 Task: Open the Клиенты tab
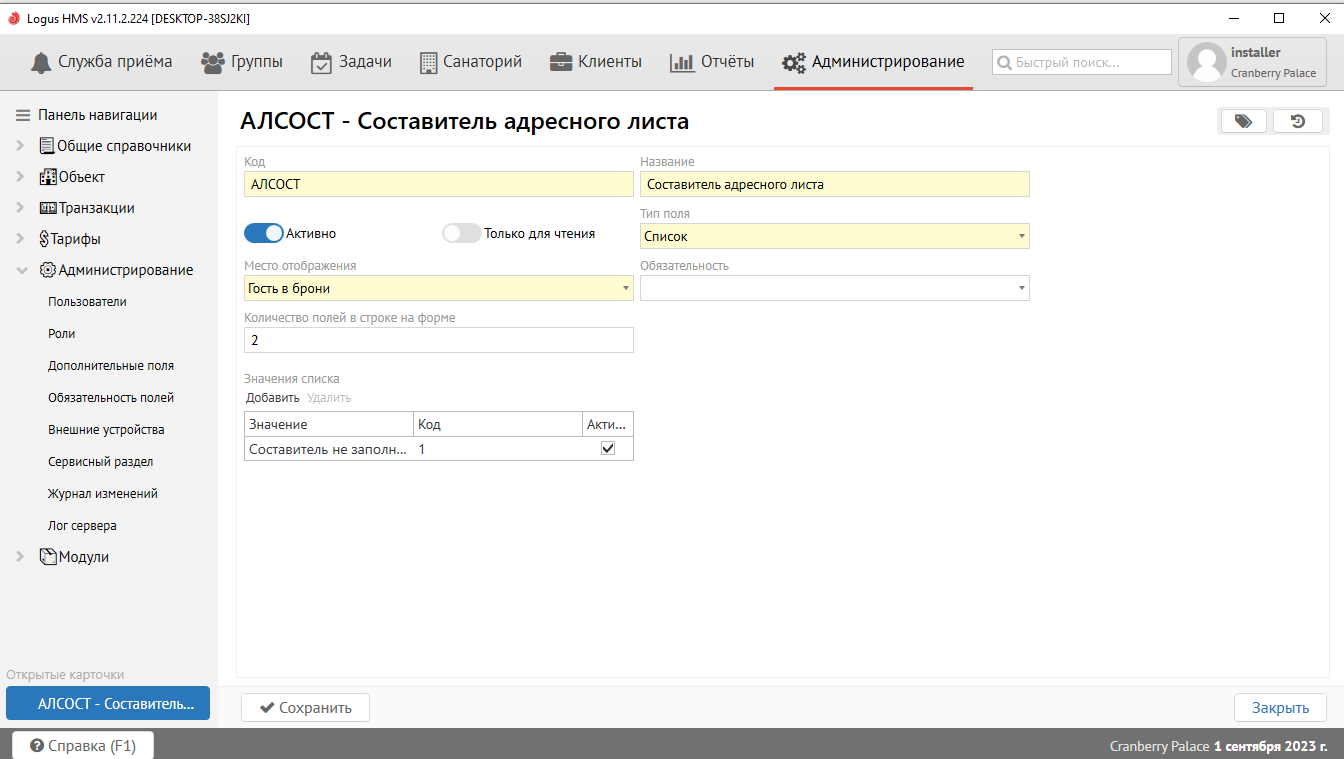(x=596, y=62)
